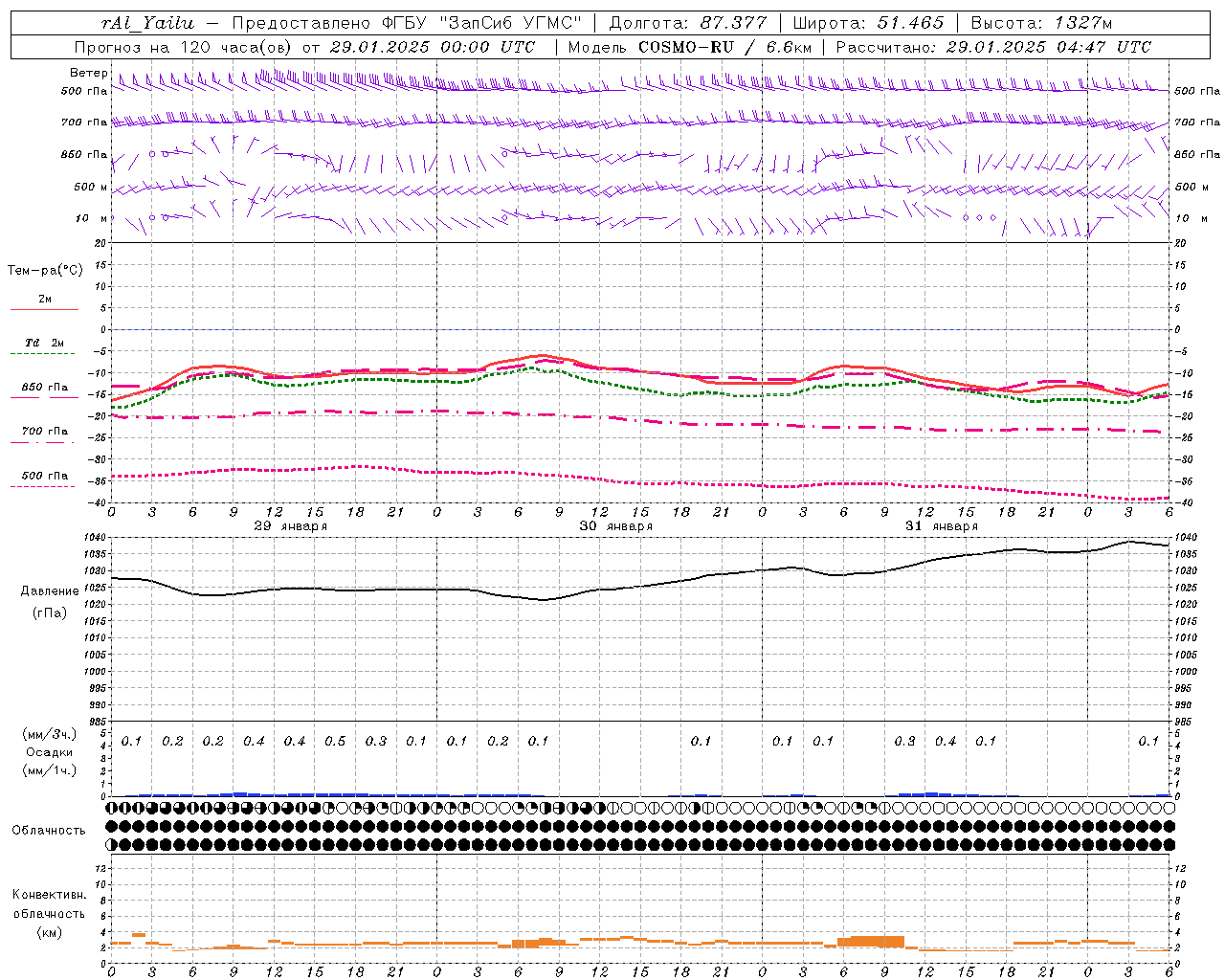Click the Конвективн. convective cloud label
The image size is (1225, 980).
pyautogui.click(x=49, y=895)
